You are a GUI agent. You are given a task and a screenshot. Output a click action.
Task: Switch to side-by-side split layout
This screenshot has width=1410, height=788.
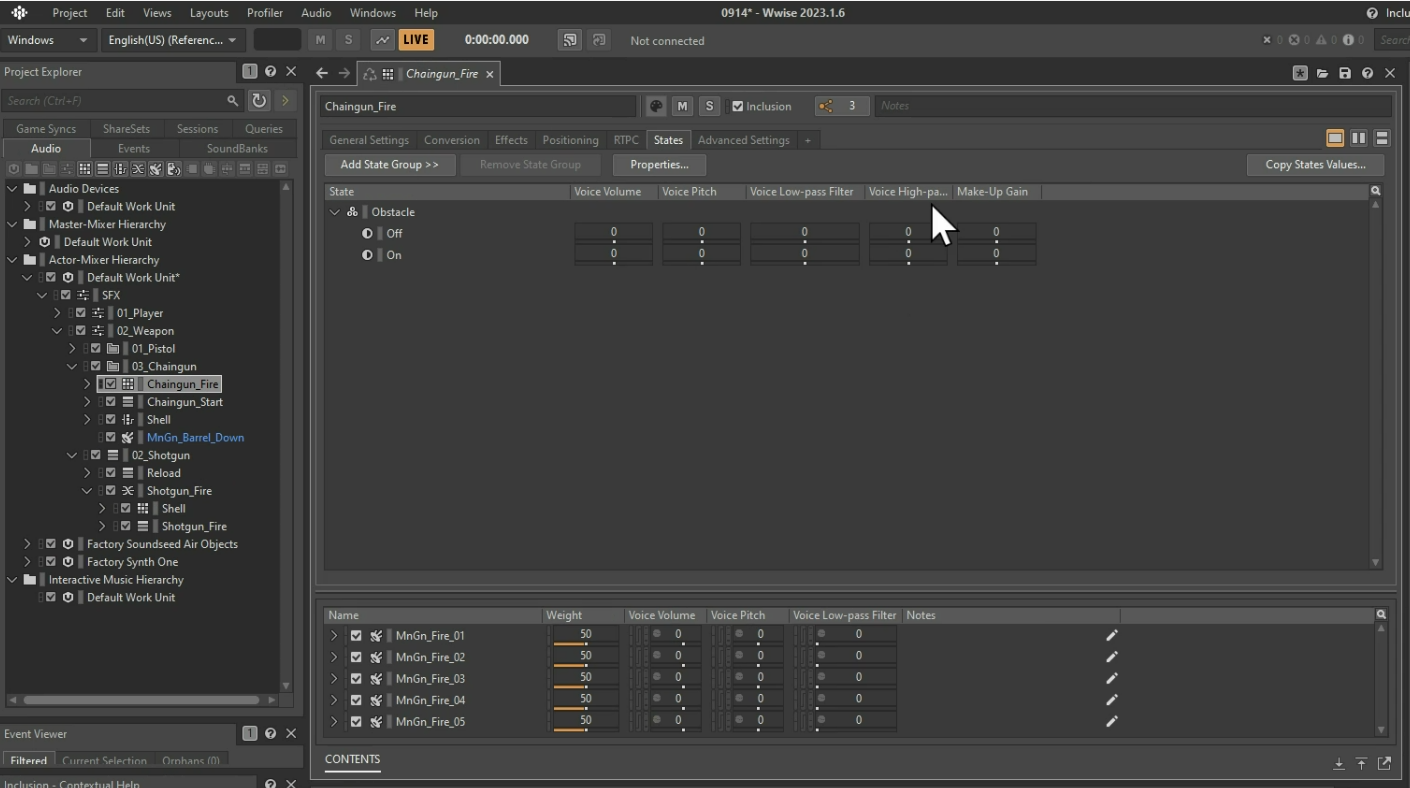coord(1359,138)
